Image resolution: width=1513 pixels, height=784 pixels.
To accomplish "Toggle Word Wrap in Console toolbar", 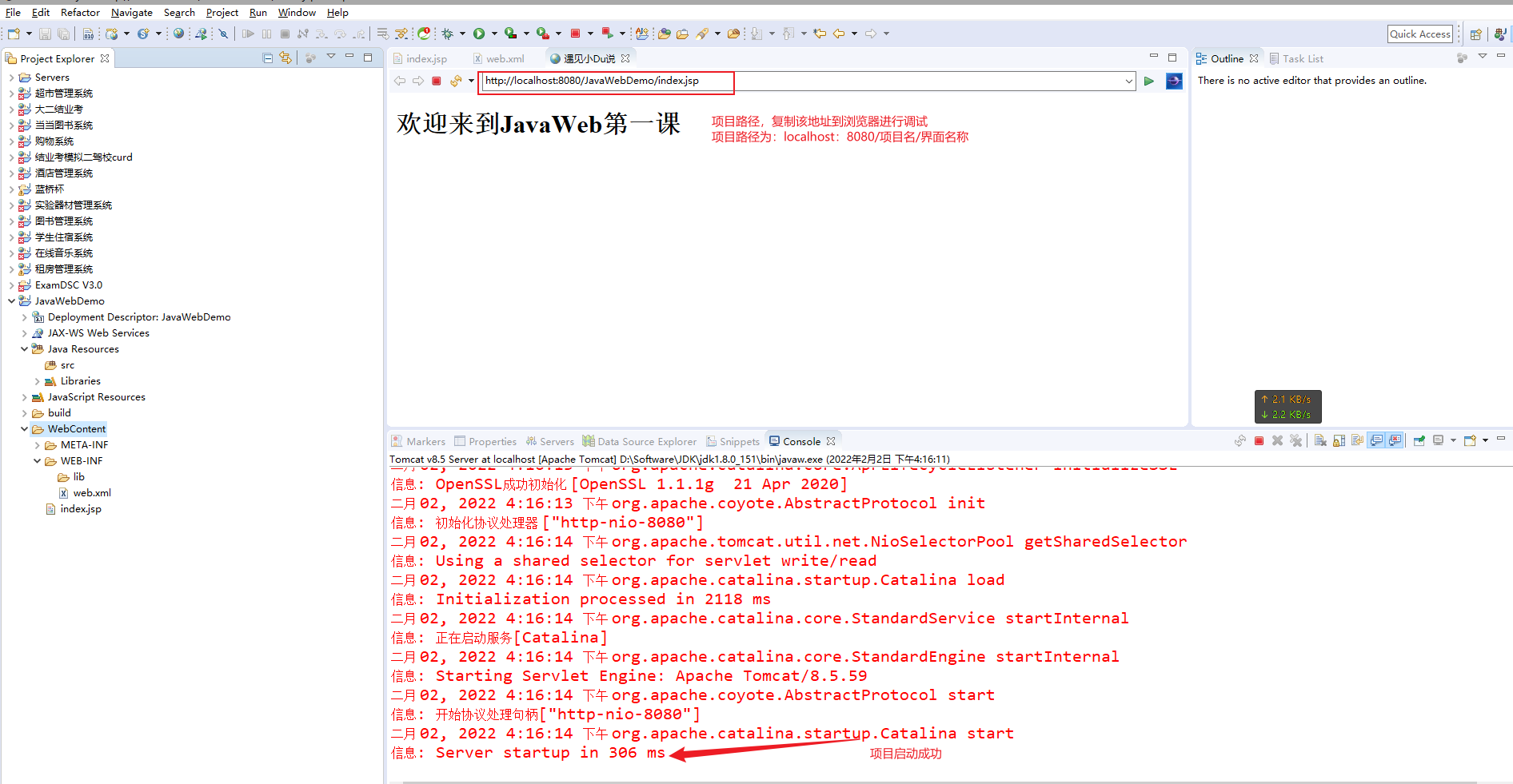I will [1357, 440].
